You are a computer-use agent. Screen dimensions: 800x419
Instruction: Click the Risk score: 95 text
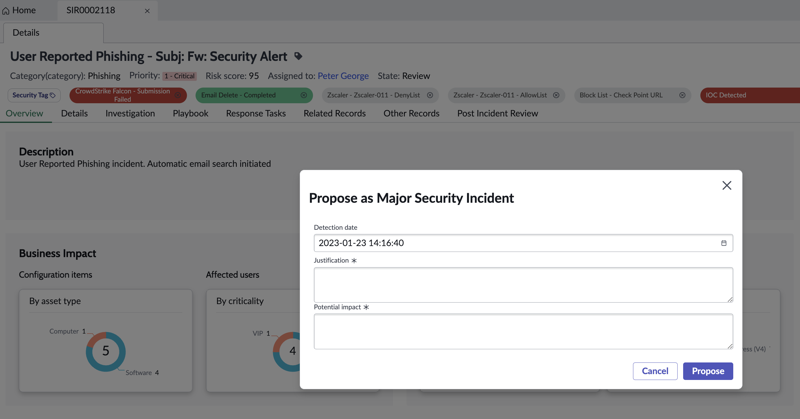(232, 76)
